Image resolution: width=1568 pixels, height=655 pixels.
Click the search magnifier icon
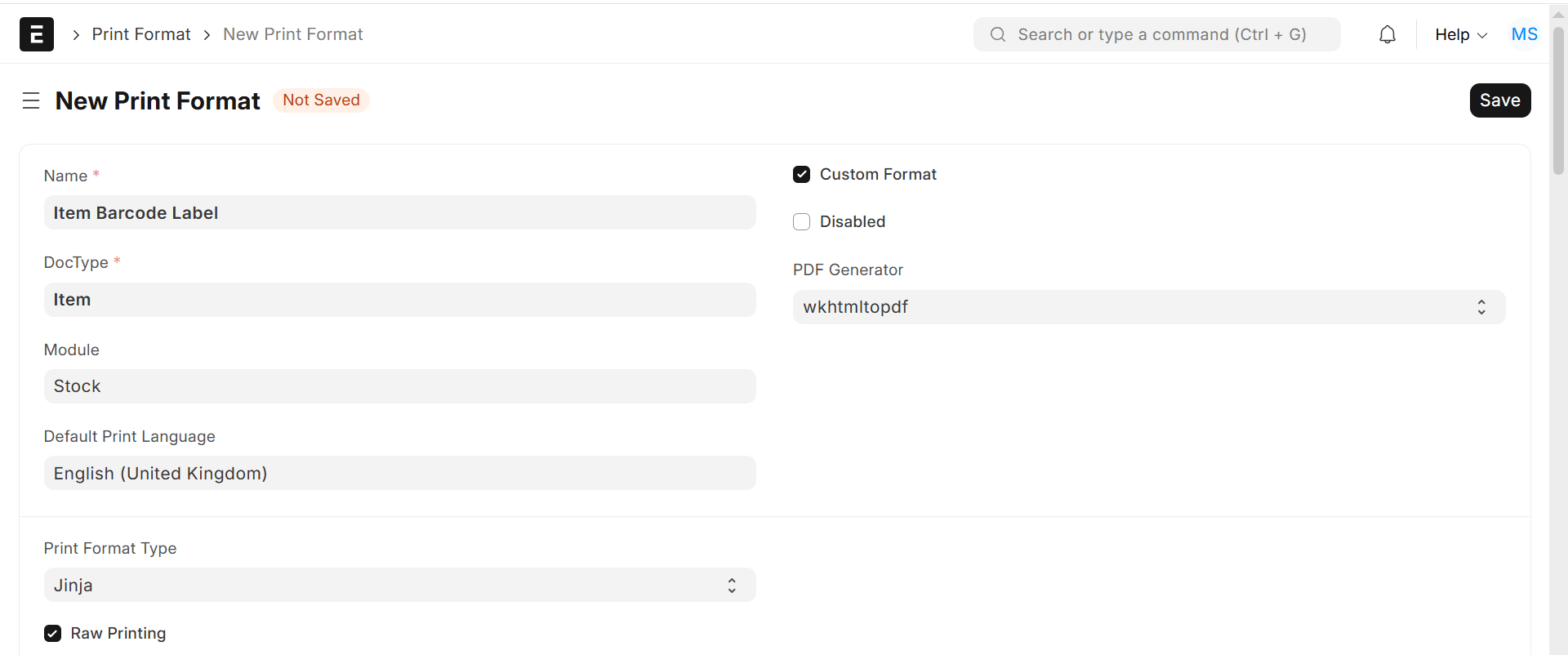pyautogui.click(x=998, y=34)
